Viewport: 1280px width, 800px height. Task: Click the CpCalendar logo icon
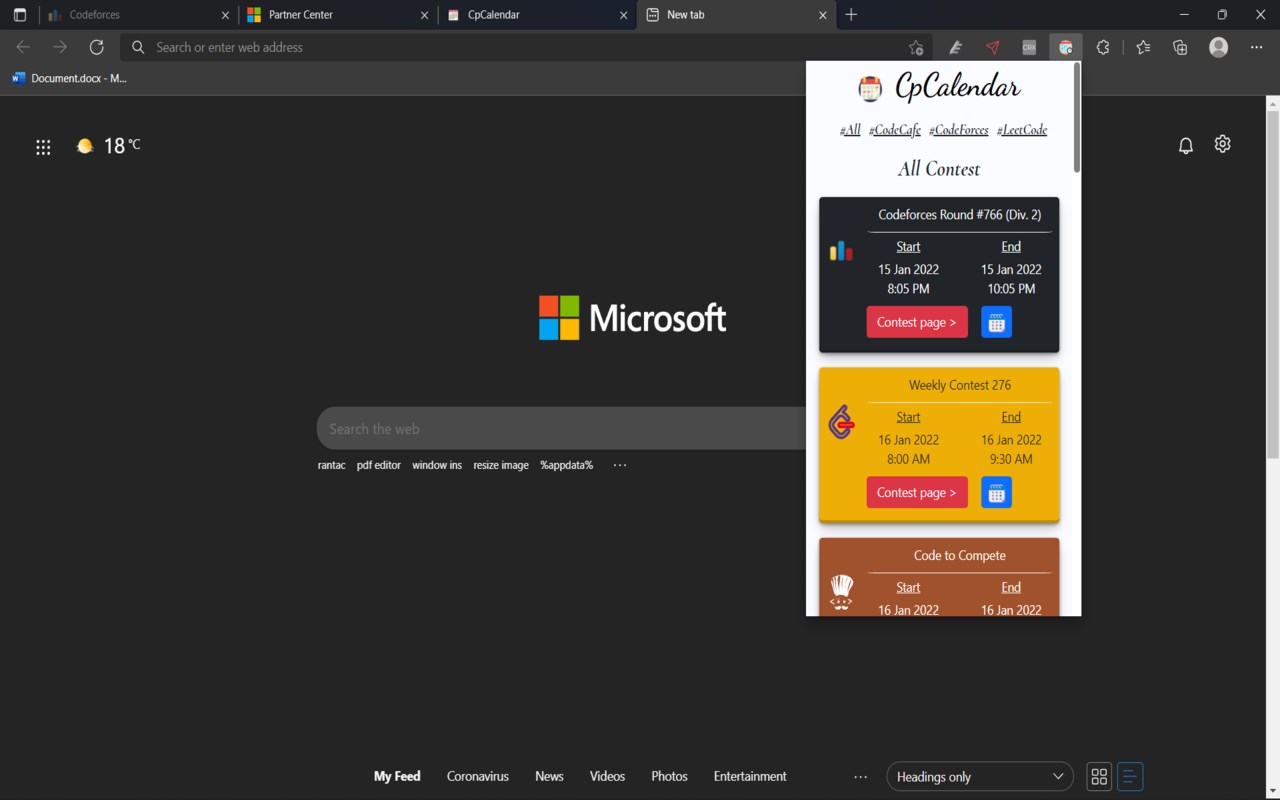[870, 89]
